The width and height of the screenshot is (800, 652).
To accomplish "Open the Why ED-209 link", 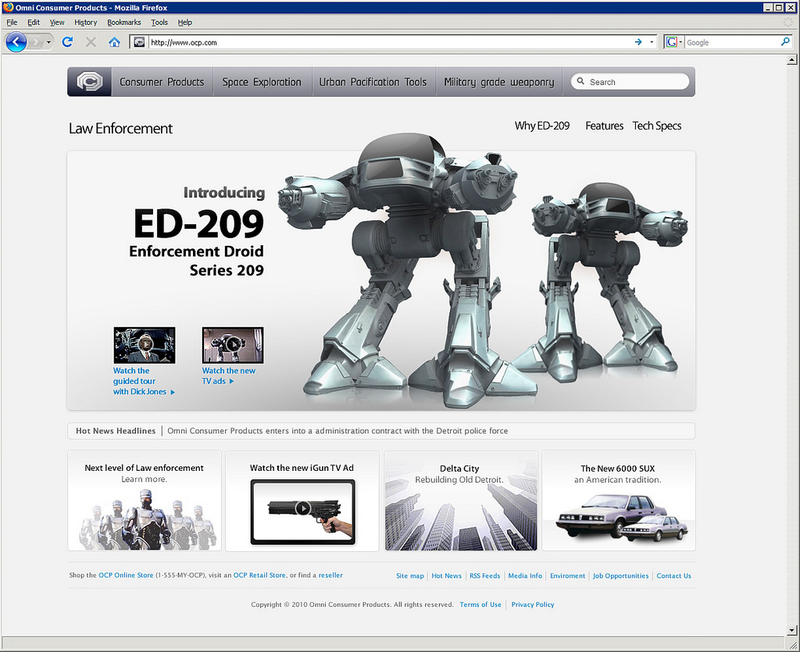I will coord(542,126).
